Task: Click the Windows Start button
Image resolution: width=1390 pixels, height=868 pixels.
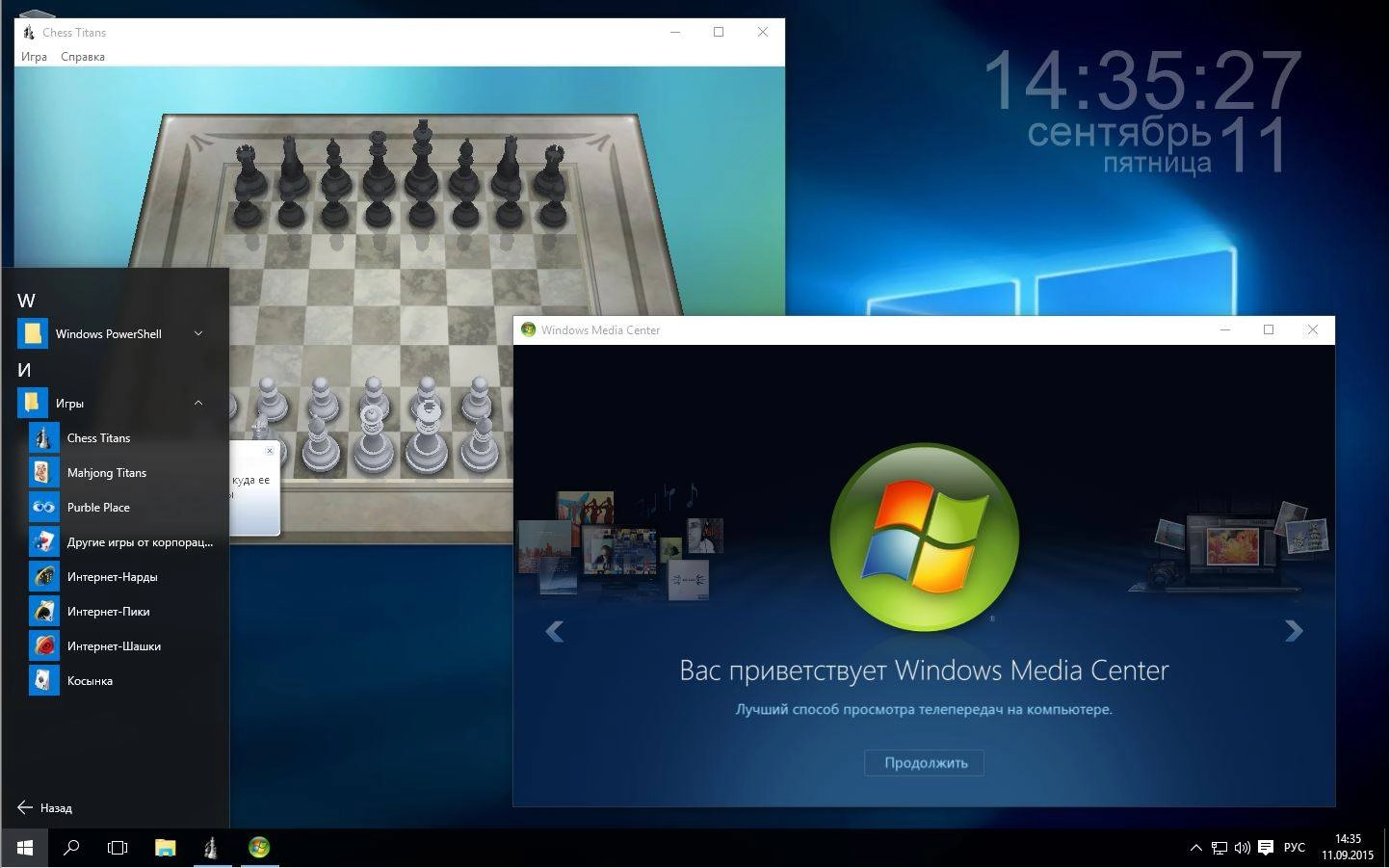Action: 25,848
